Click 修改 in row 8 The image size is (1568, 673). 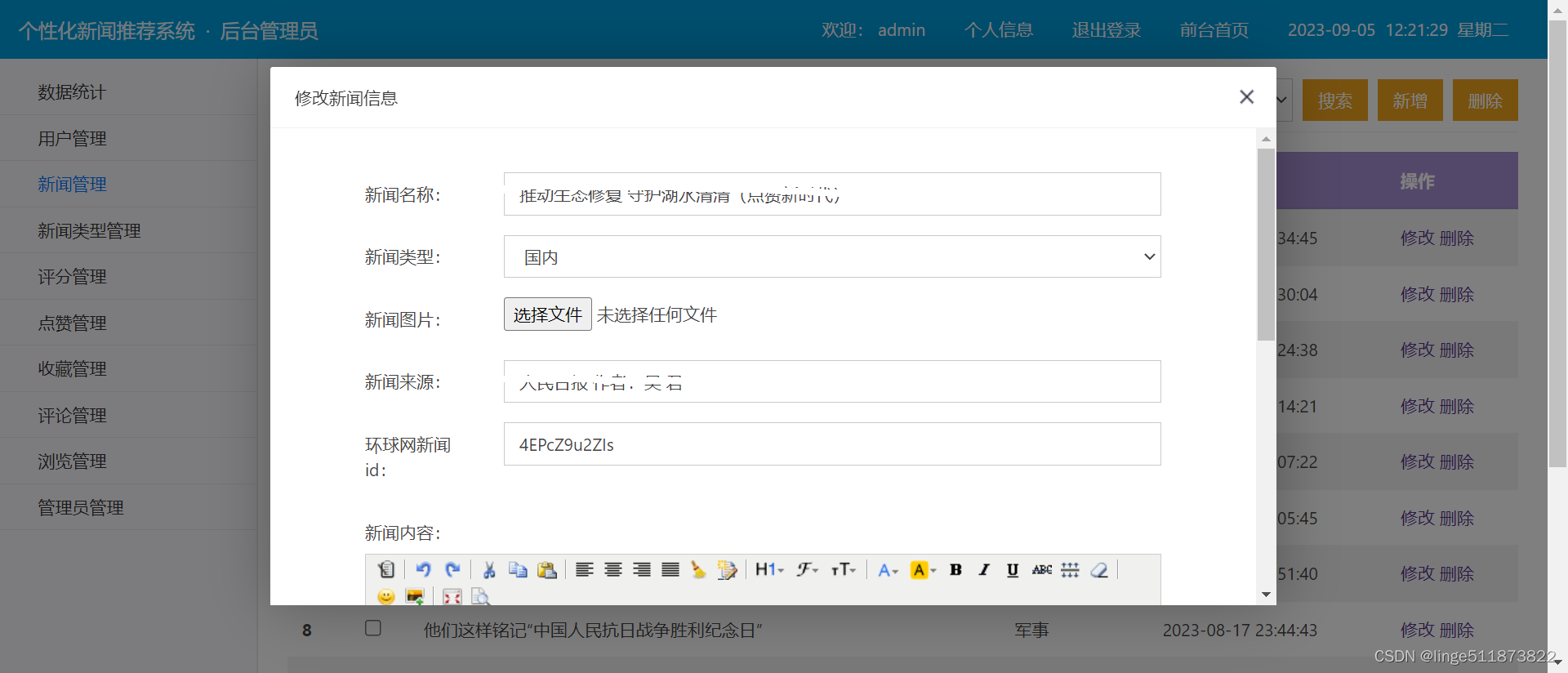pos(1417,630)
